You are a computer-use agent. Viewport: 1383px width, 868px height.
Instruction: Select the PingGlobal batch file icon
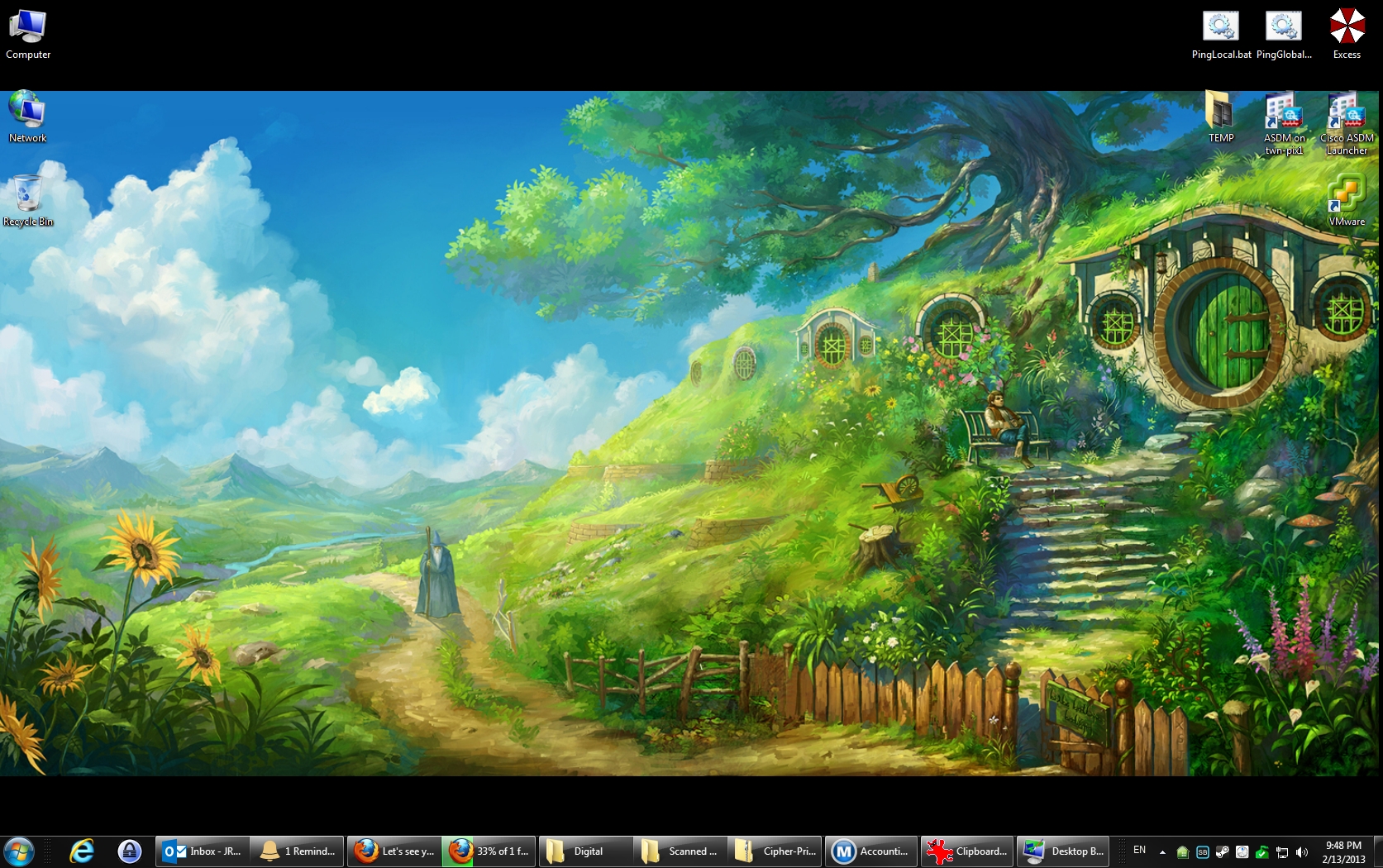[1284, 34]
